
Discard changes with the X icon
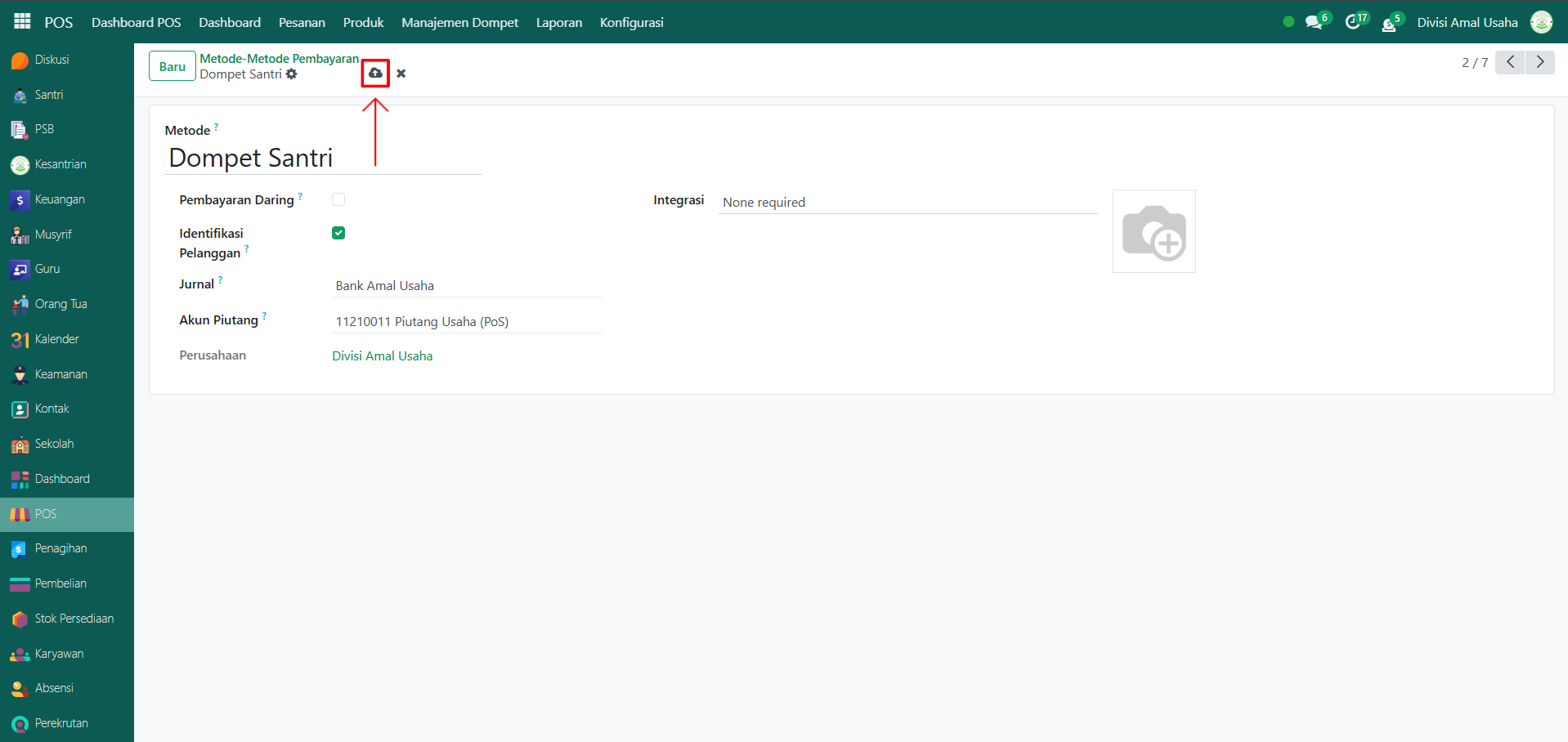click(401, 74)
